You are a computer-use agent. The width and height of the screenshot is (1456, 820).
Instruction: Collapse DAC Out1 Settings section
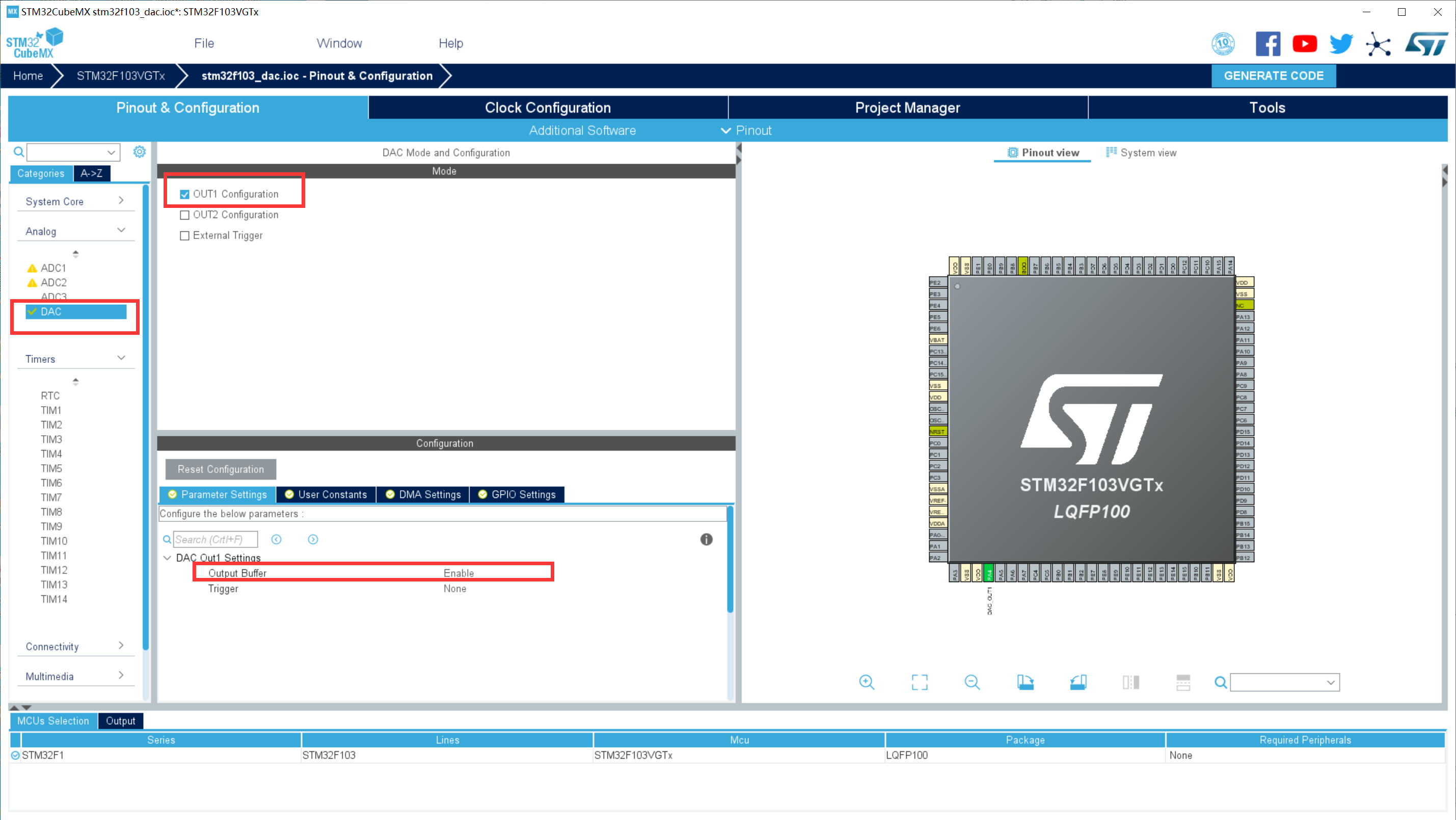[x=167, y=558]
